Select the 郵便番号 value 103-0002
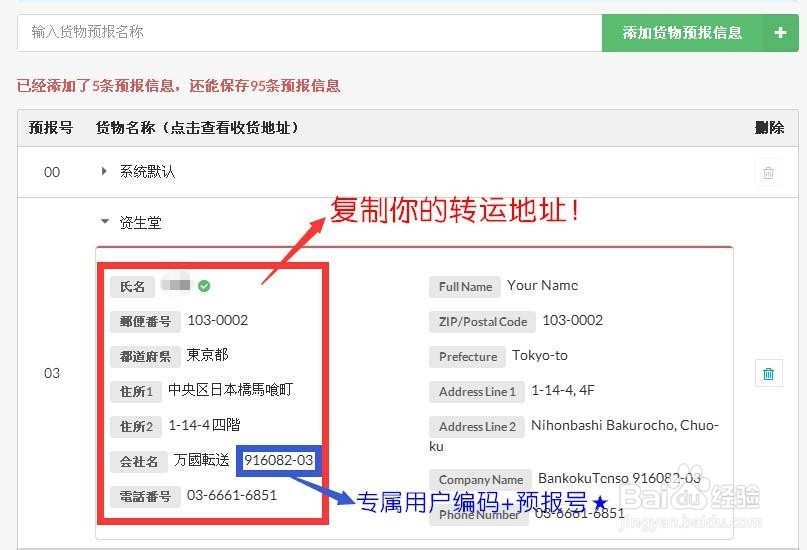 pyautogui.click(x=218, y=320)
